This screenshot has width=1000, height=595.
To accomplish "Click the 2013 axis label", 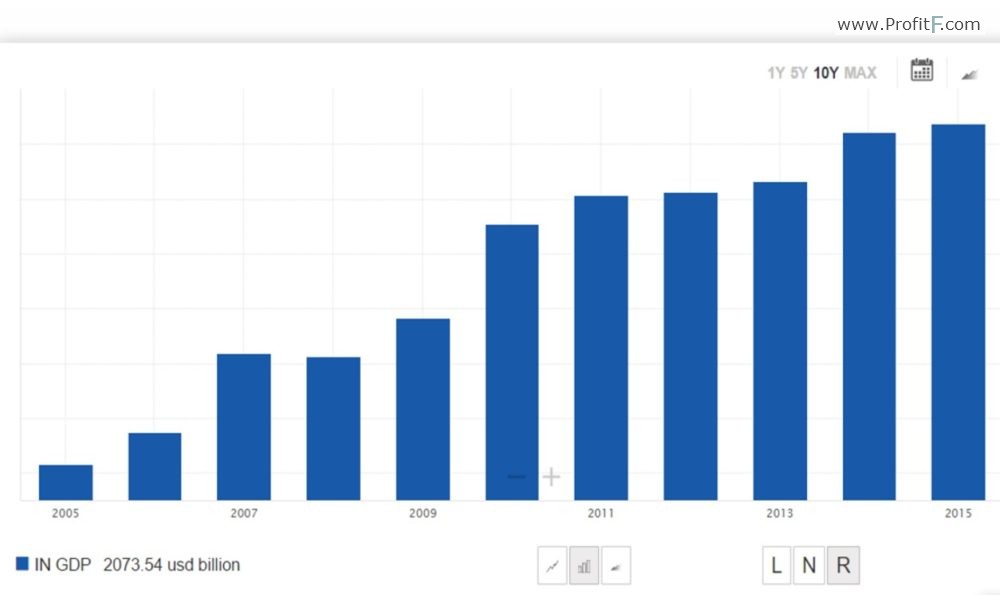I will tap(780, 513).
